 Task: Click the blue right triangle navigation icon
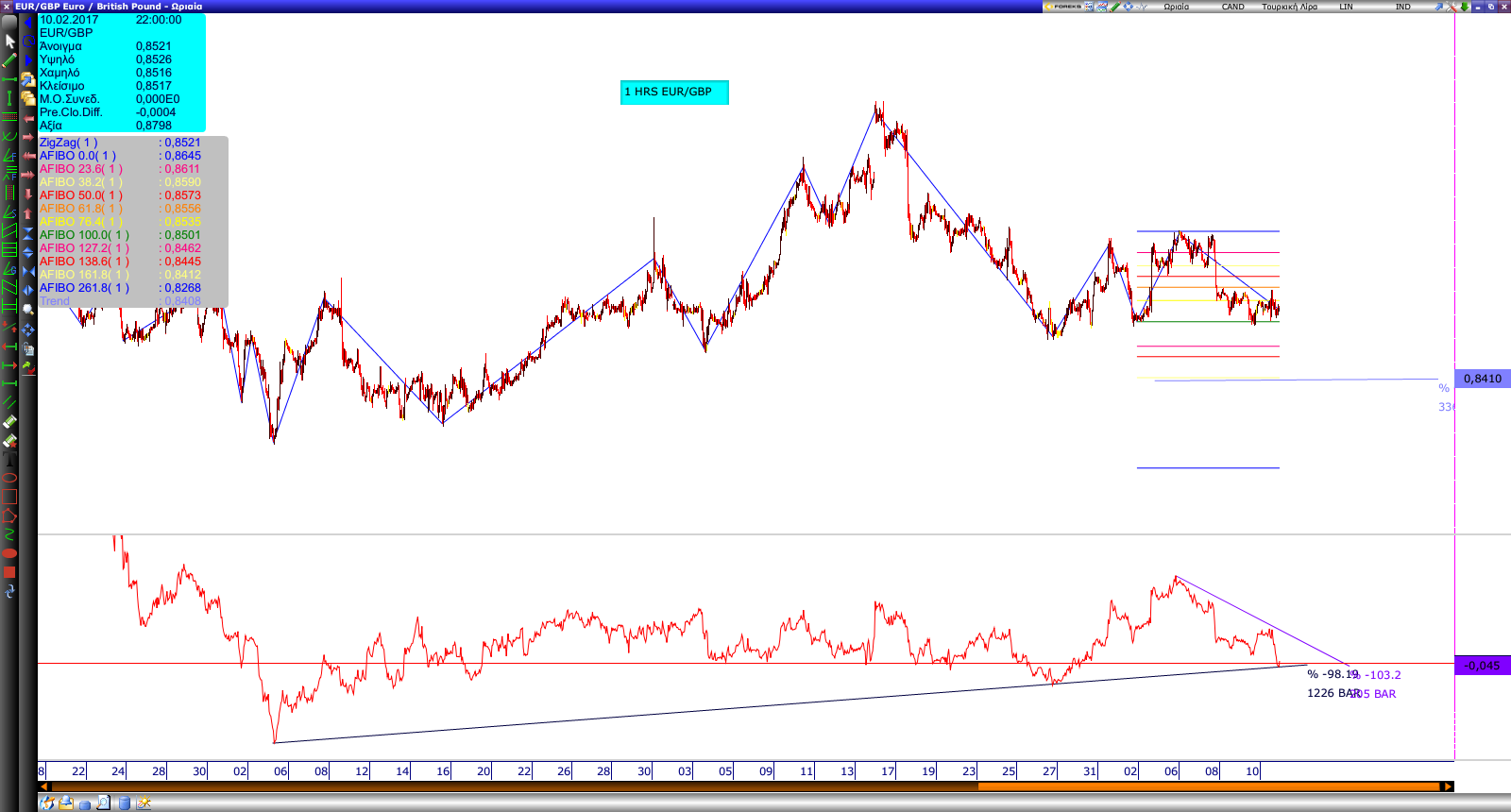point(27,59)
